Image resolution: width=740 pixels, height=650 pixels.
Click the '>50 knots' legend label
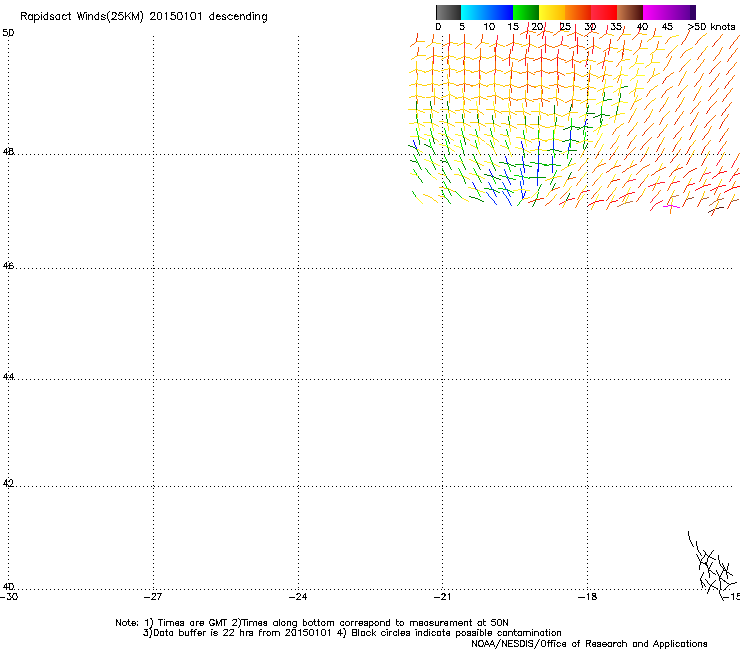point(711,27)
